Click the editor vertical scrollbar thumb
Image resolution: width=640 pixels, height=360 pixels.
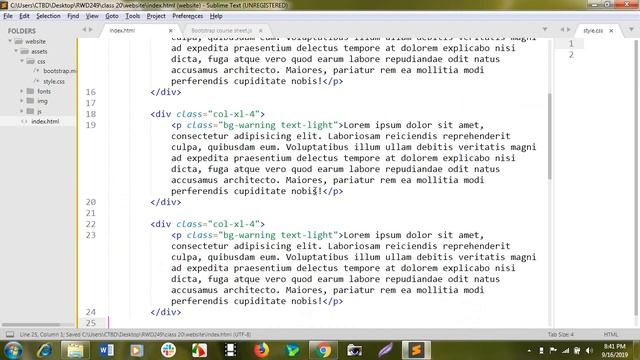(x=549, y=136)
